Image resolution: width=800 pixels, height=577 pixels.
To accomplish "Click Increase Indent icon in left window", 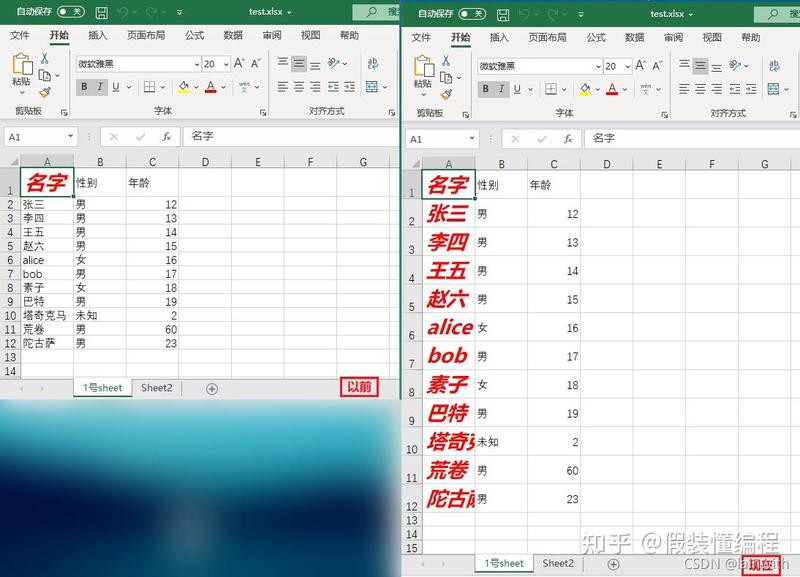I will click(x=349, y=87).
